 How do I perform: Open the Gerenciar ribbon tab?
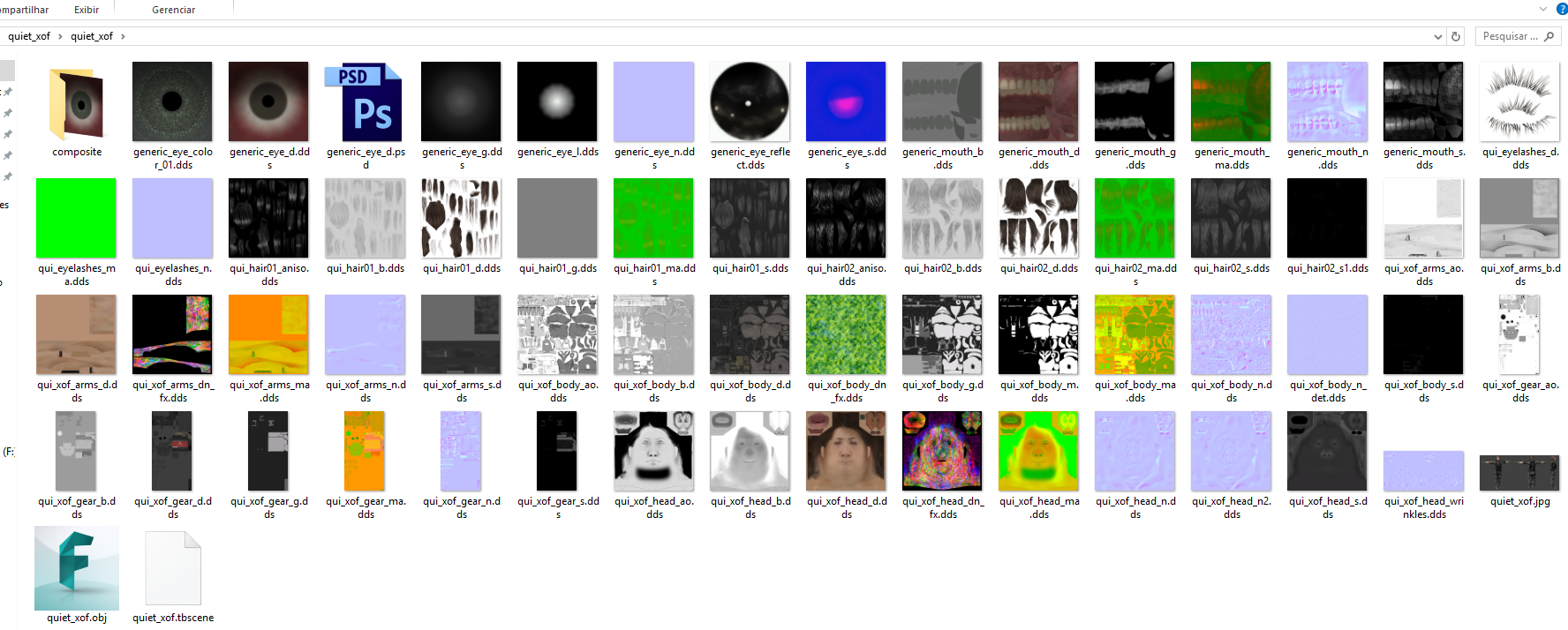point(174,10)
